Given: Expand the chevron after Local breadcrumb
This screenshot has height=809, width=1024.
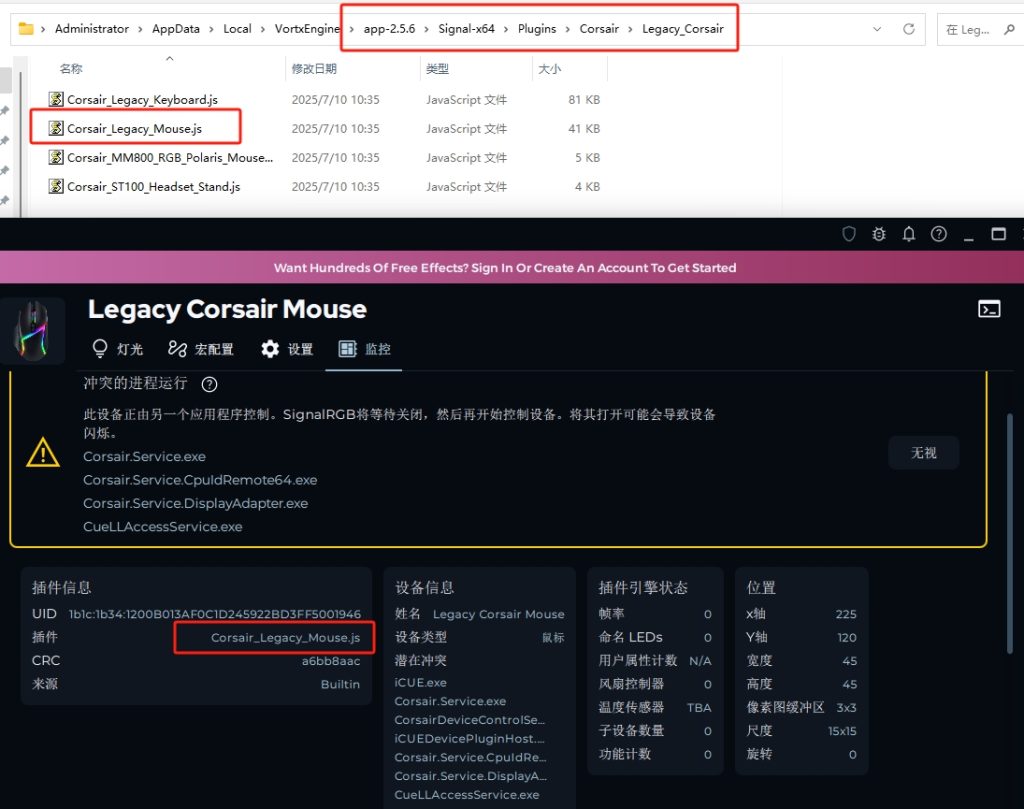Looking at the screenshot, I should 263,29.
